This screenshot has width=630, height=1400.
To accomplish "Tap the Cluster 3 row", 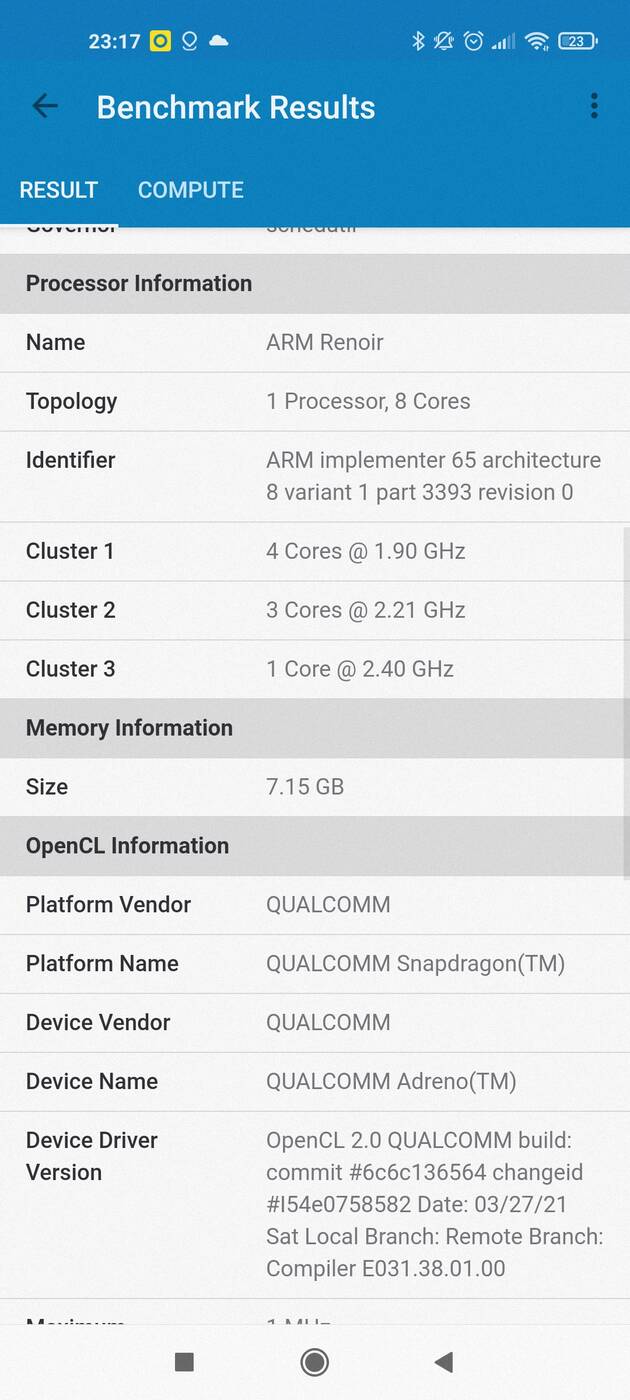I will point(315,669).
